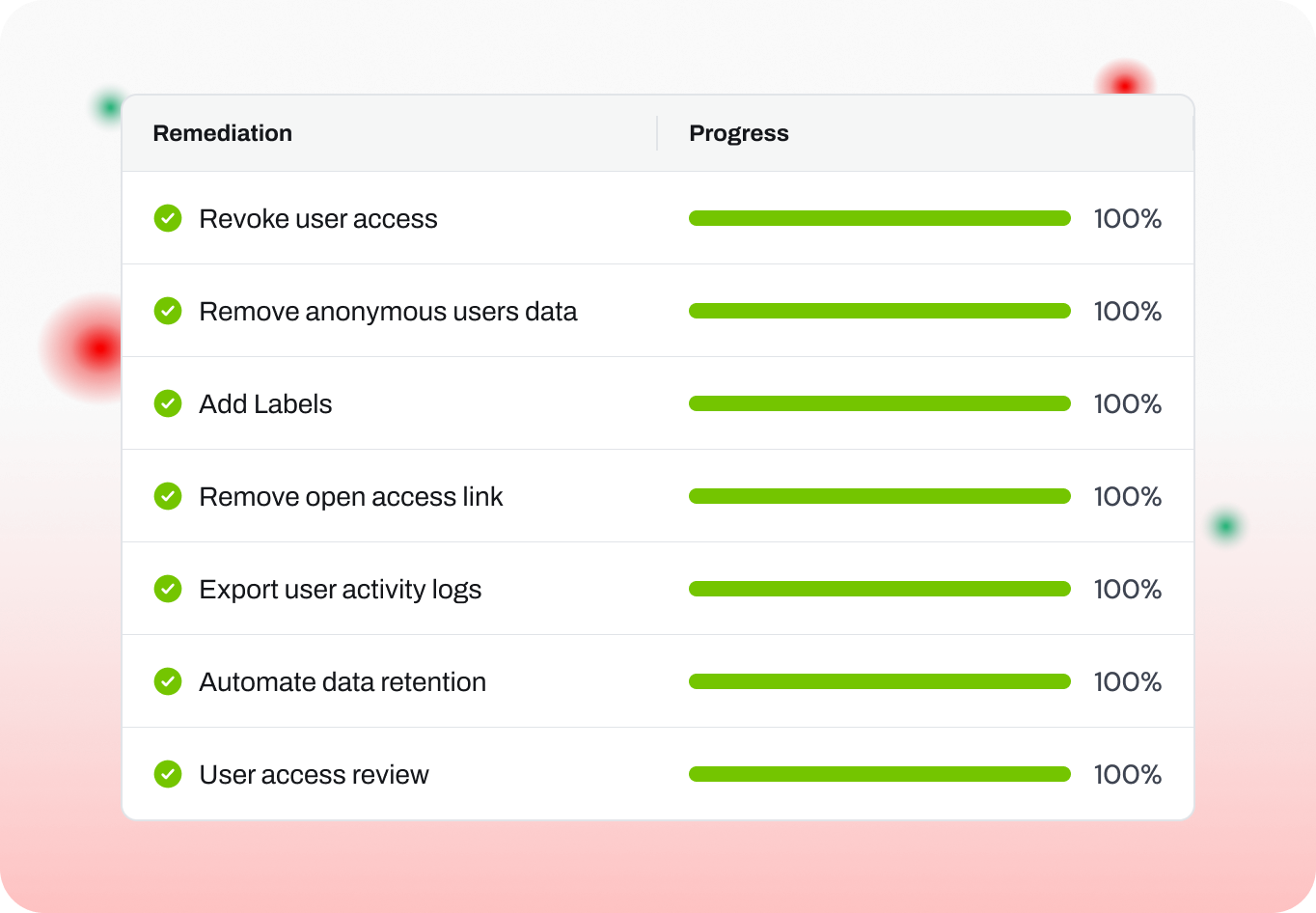Click the 100% label for Export user activity logs

tap(1127, 589)
